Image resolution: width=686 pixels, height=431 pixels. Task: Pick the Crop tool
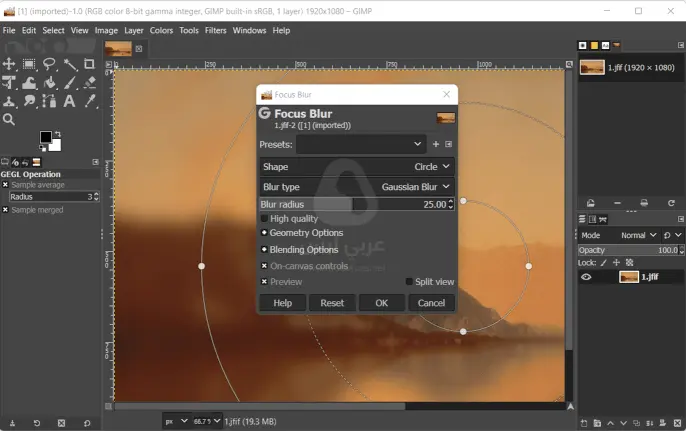[90, 64]
